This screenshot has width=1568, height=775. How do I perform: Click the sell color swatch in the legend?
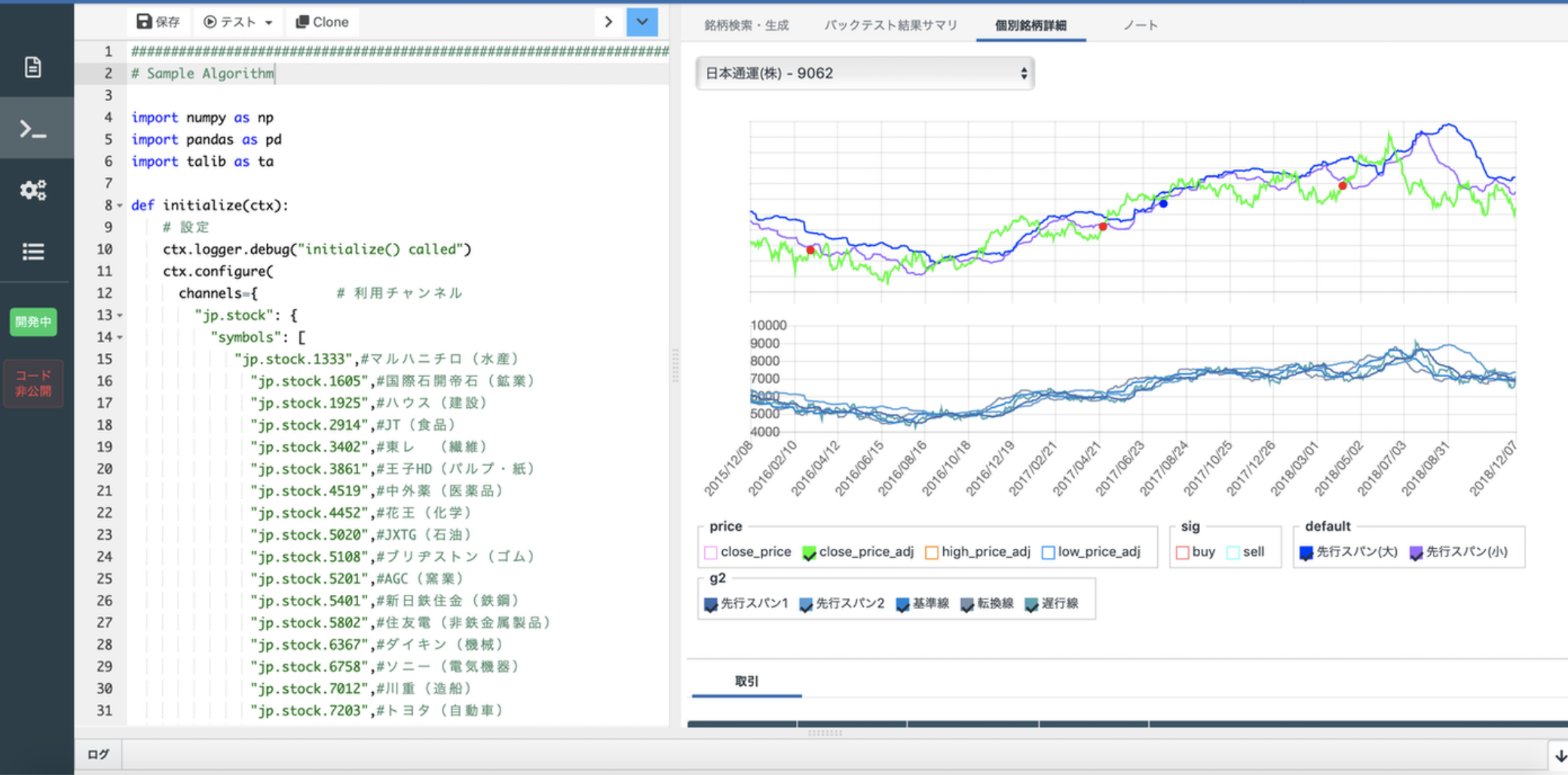tap(1231, 551)
